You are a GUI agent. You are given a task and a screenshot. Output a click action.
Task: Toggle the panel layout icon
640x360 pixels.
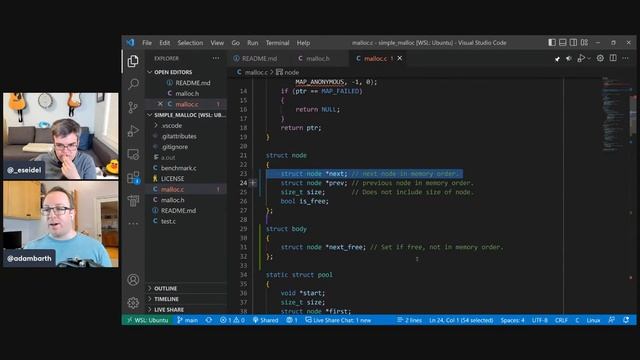tap(562, 42)
